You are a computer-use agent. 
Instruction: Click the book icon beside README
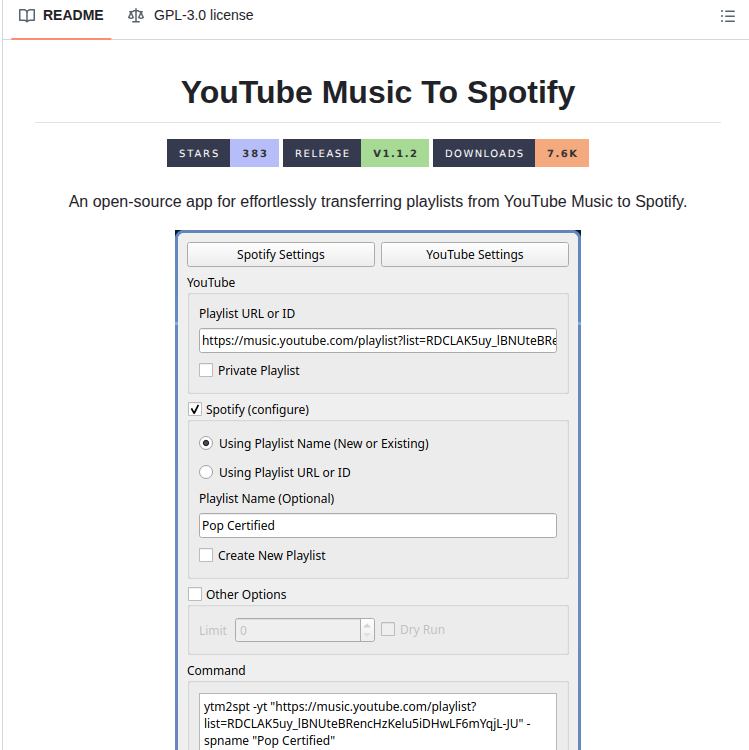click(x=27, y=16)
